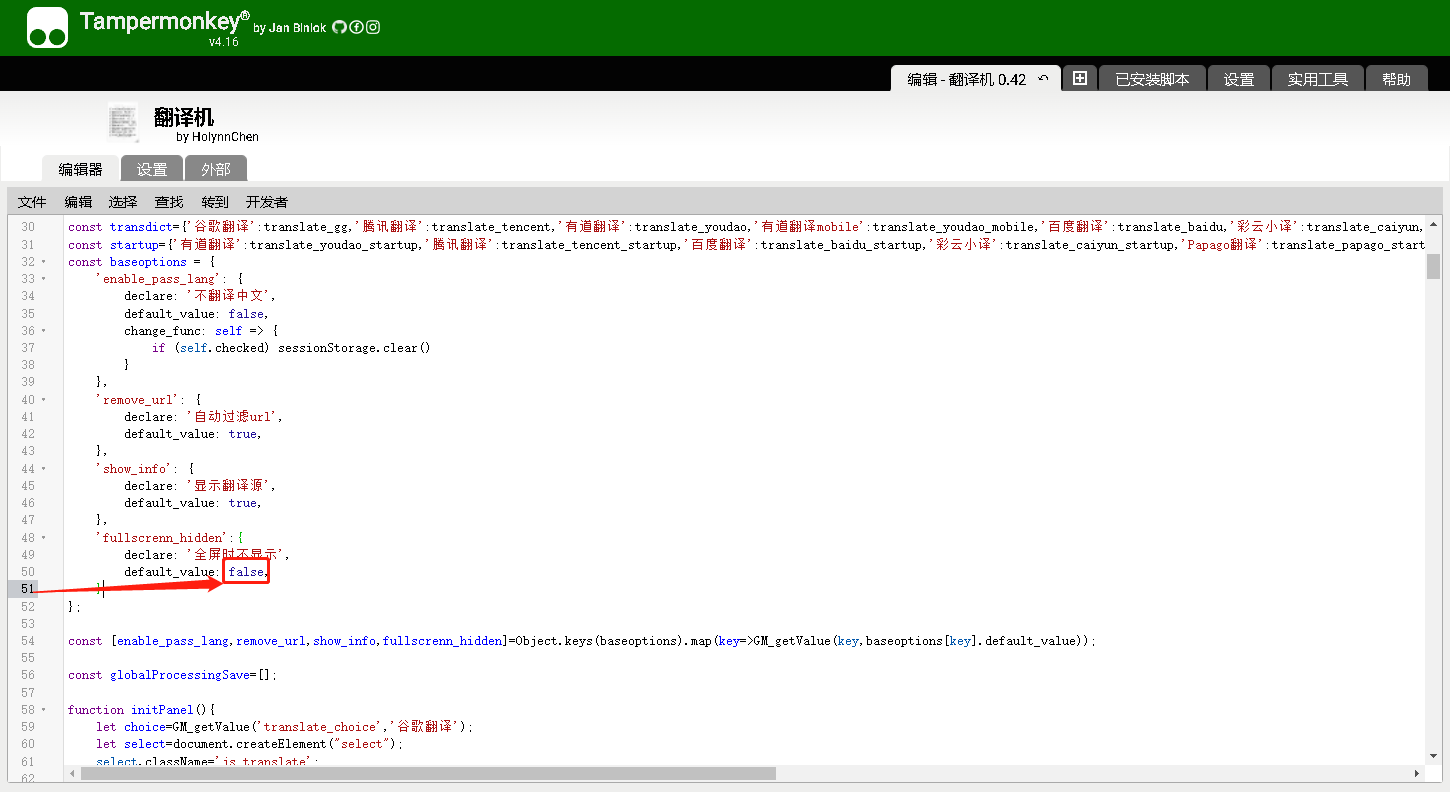This screenshot has height=792, width=1450.
Task: Click 'fullscrenn_hidden' key on line 48
Action: point(163,538)
